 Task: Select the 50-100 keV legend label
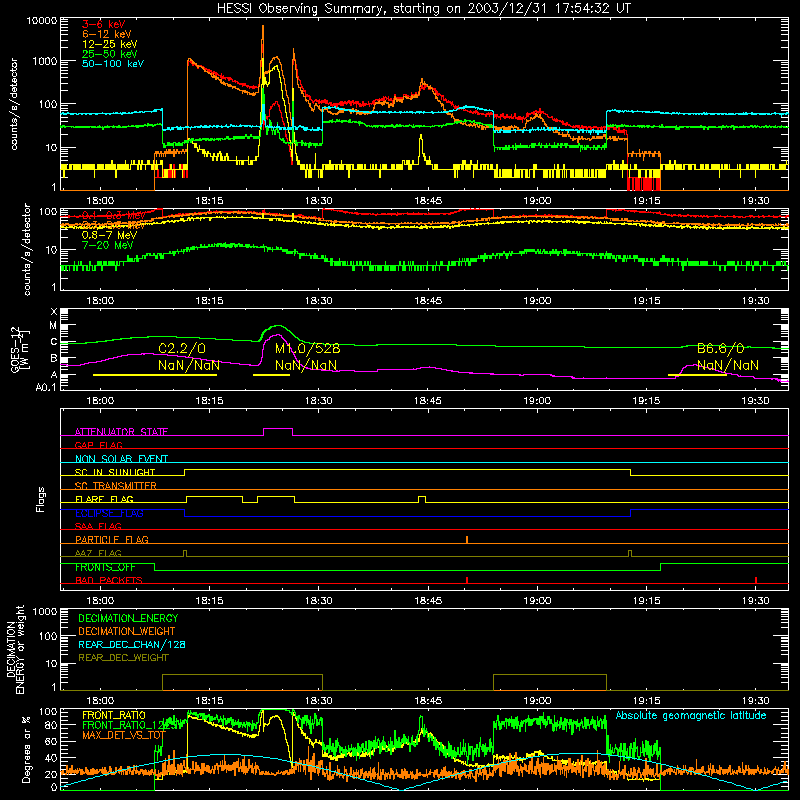point(113,64)
